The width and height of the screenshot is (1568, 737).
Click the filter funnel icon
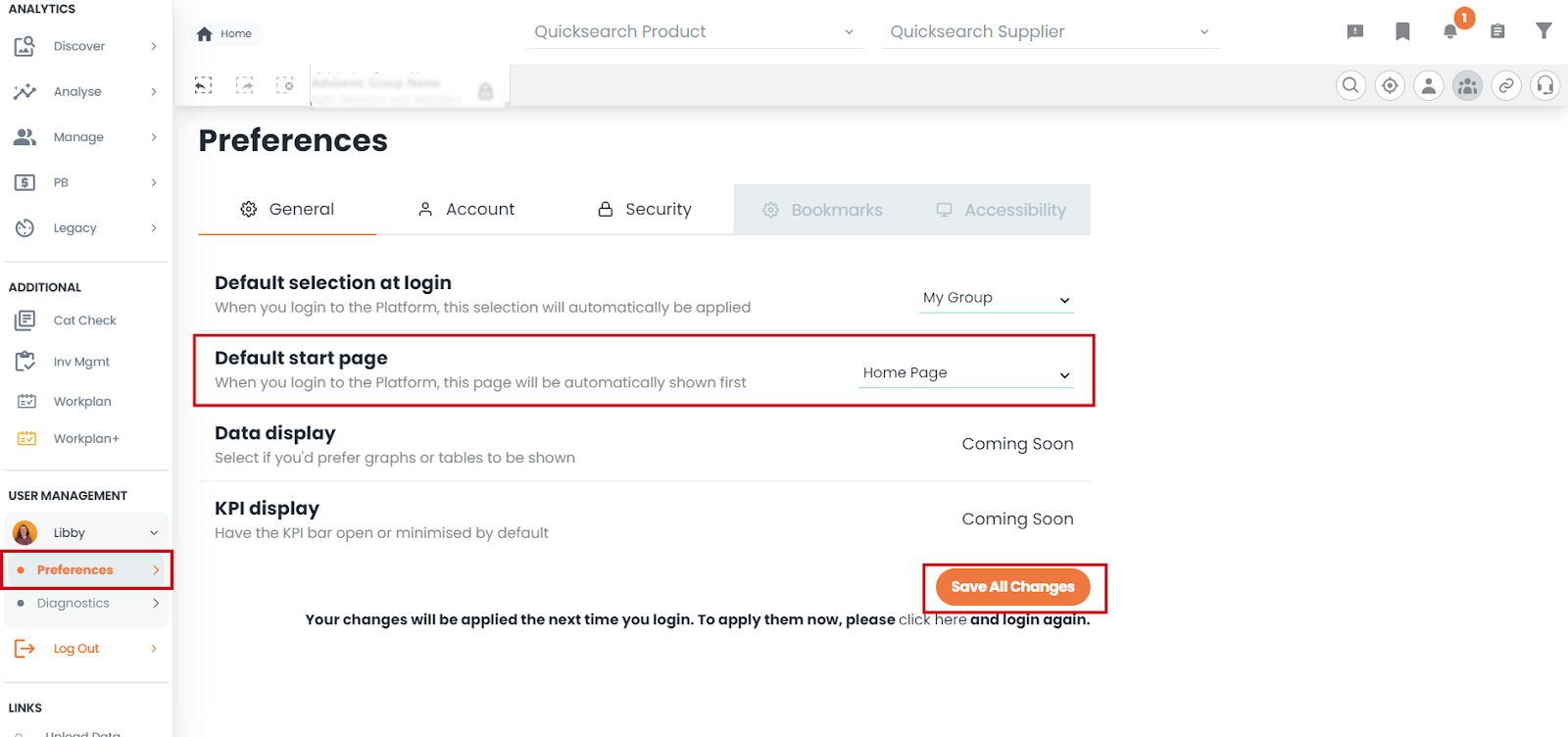click(1543, 31)
